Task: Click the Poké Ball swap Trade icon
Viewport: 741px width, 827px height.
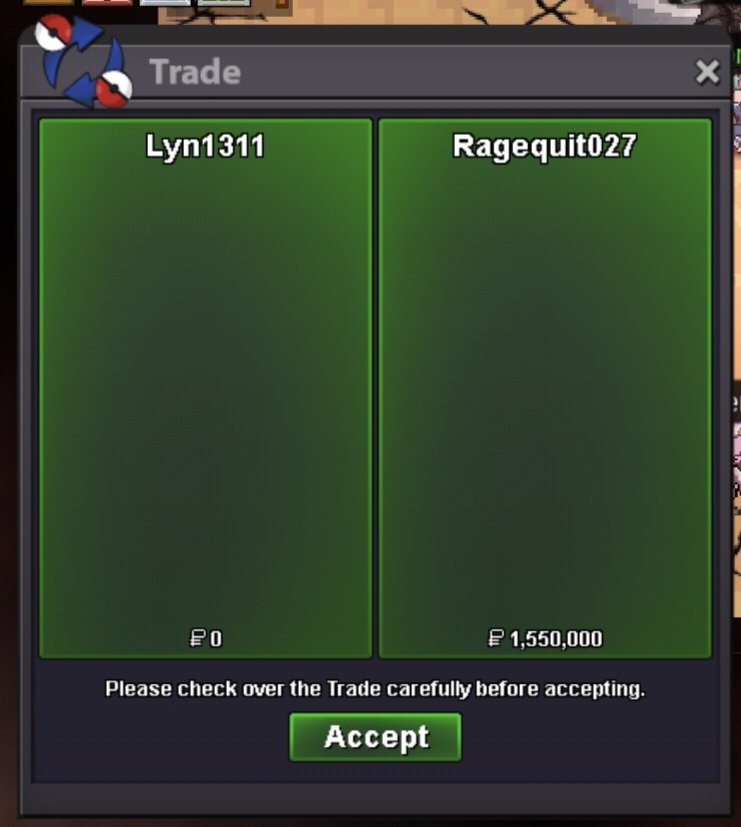Action: tap(83, 61)
